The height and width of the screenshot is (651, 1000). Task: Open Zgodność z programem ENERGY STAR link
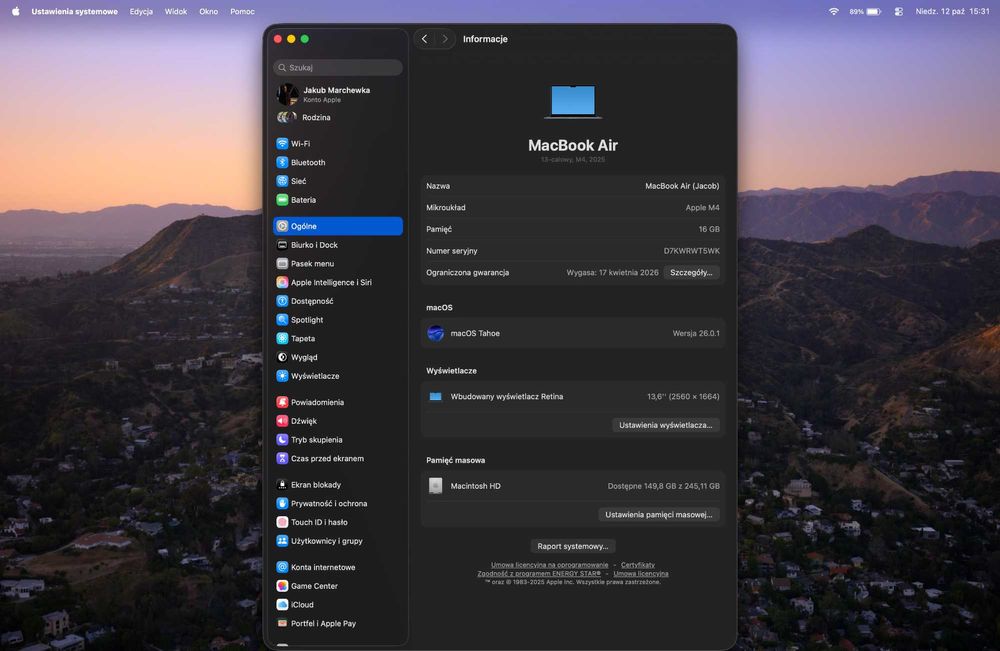[x=539, y=573]
